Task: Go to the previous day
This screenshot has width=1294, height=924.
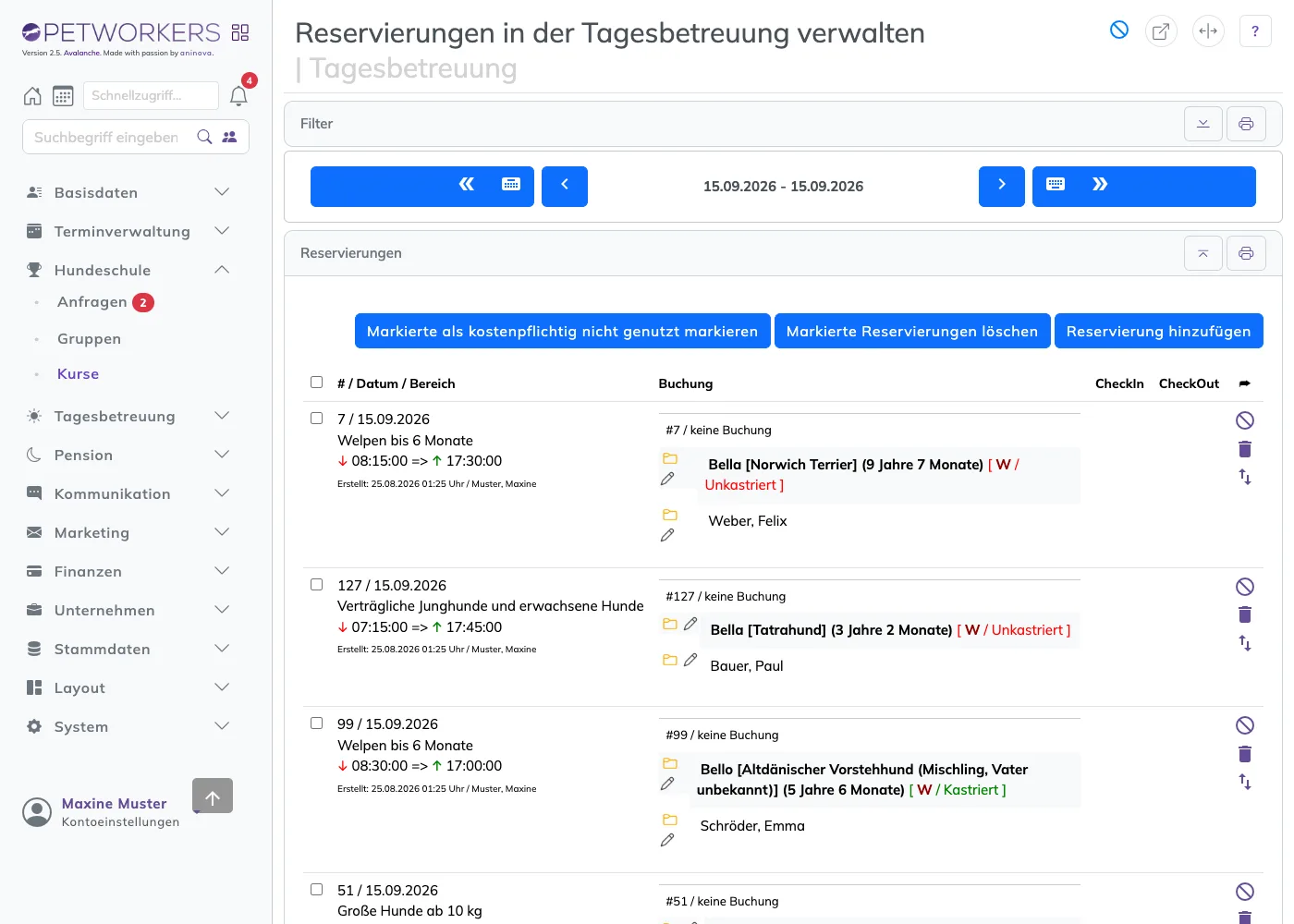Action: 565,186
